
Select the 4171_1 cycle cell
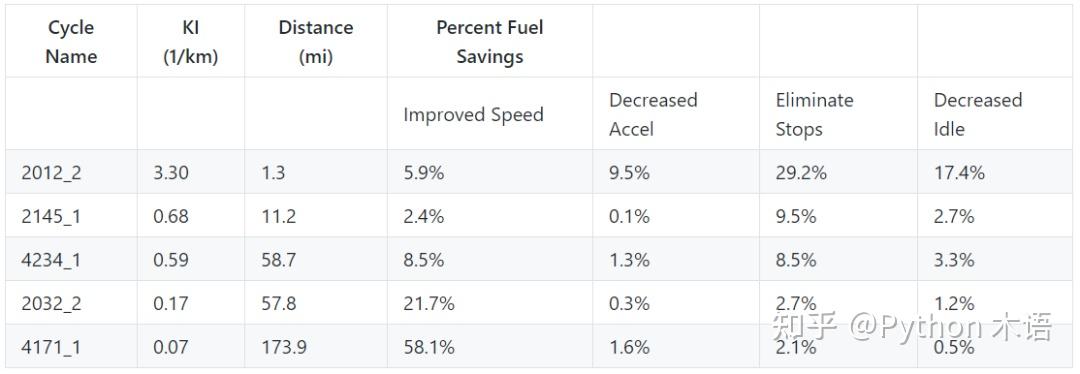(71, 346)
